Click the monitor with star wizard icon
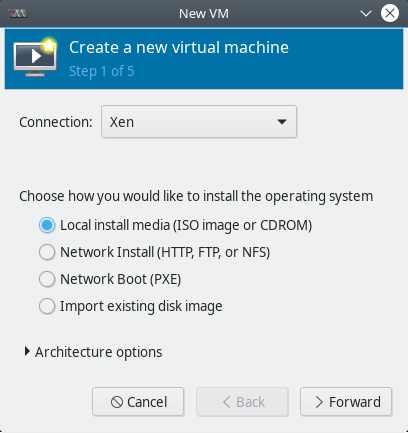The height and width of the screenshot is (433, 408). coord(35,57)
